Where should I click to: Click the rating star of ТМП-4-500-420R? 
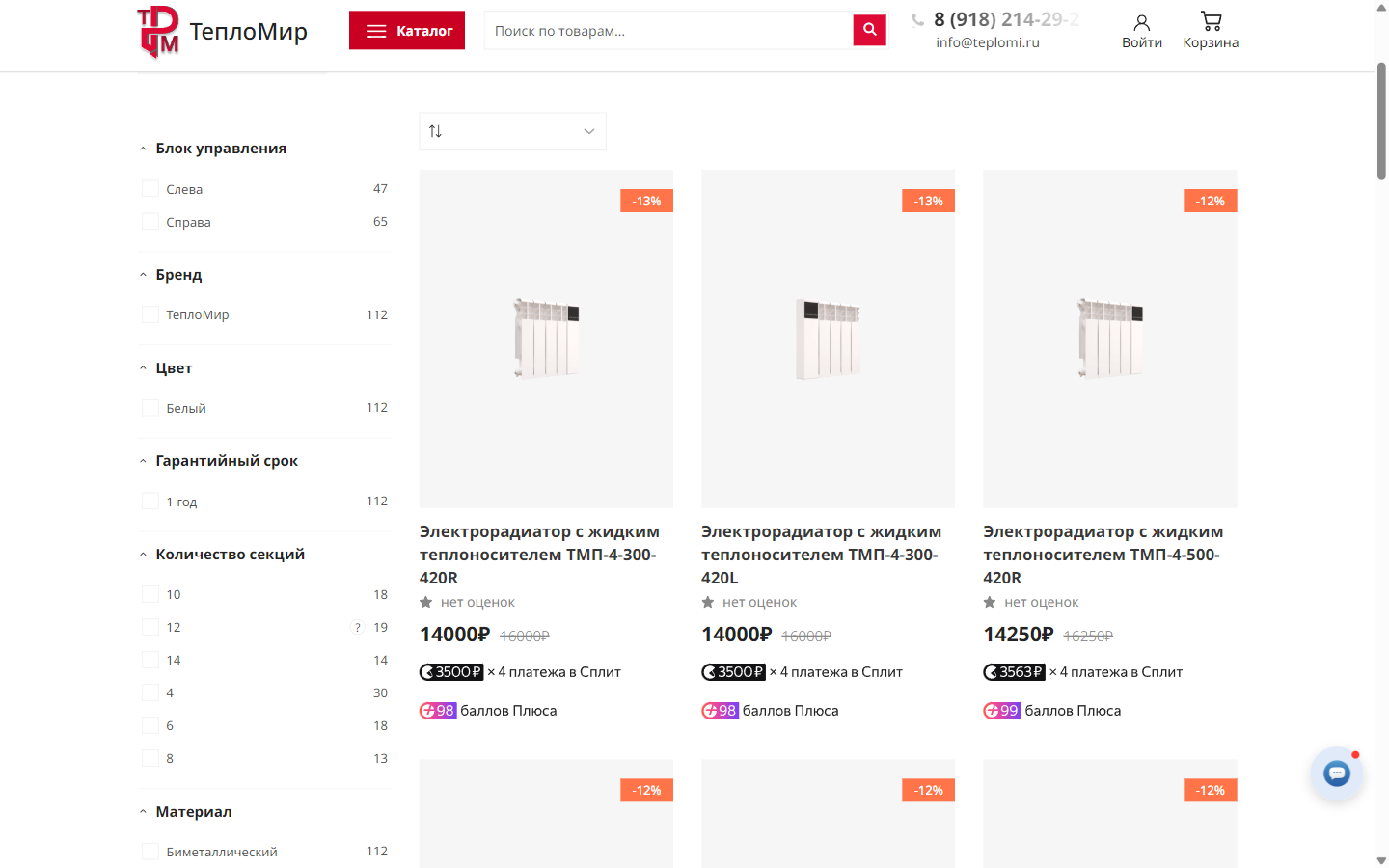990,603
